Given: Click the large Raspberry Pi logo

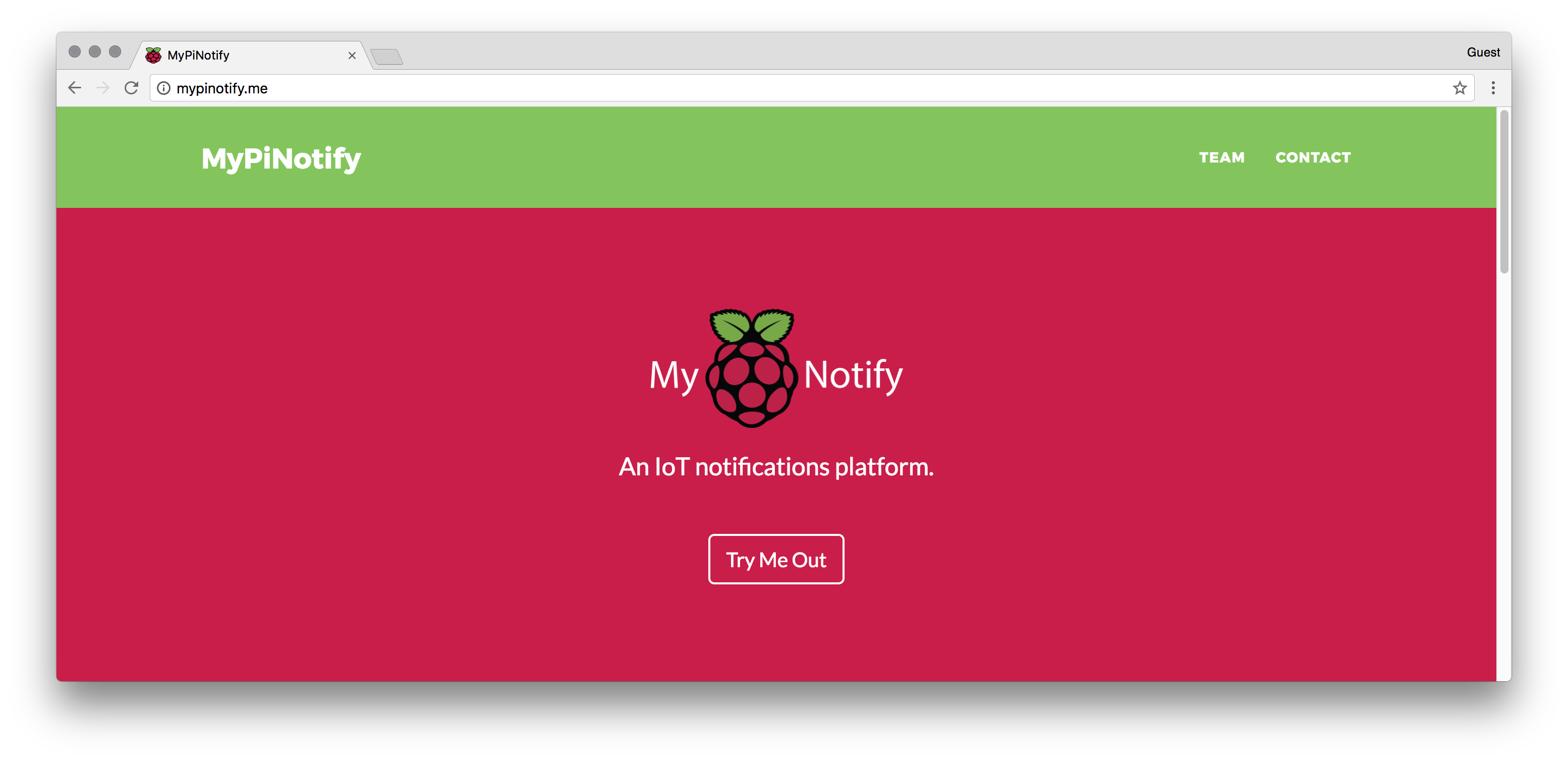Looking at the screenshot, I should pyautogui.click(x=752, y=368).
